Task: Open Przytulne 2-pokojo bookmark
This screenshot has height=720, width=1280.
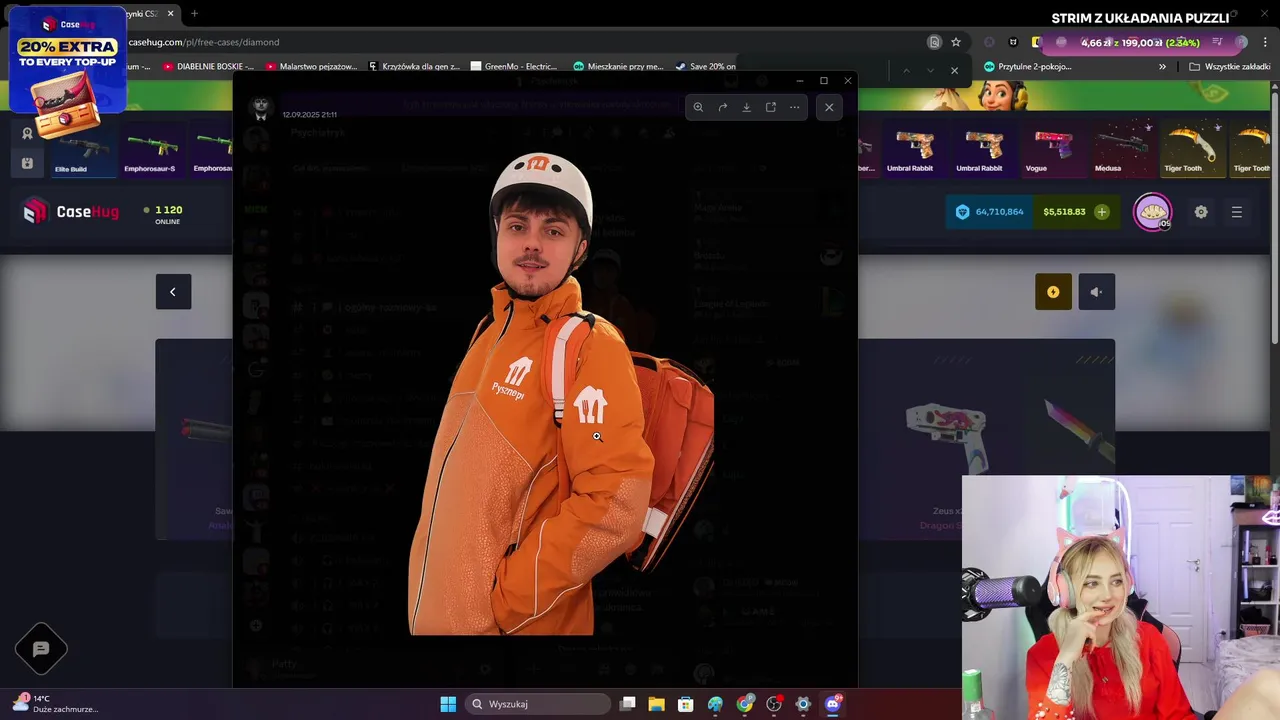Action: coord(1027,66)
